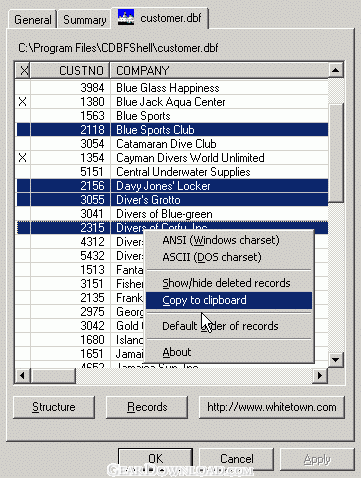This screenshot has height=478, width=361.
Task: Select the Catamaran Dive Club row
Action: coord(172,144)
